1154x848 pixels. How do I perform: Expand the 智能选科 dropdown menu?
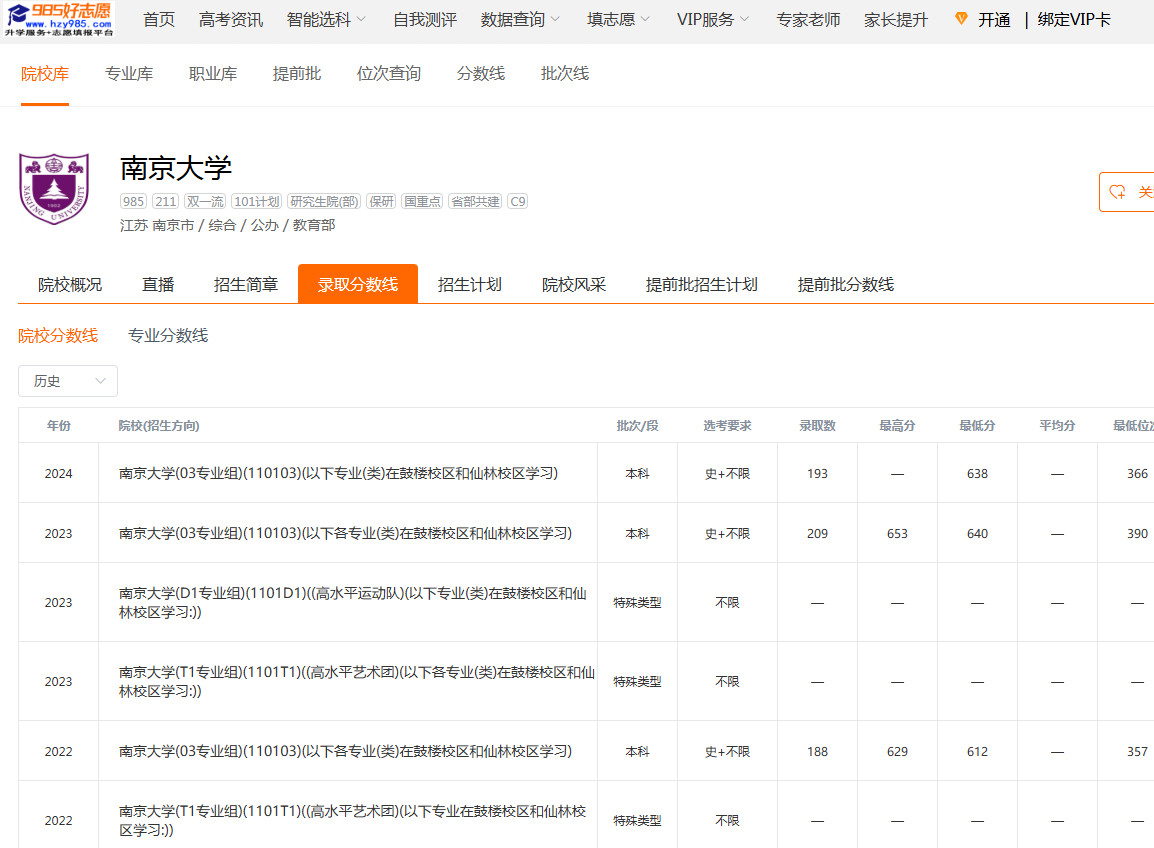[326, 20]
